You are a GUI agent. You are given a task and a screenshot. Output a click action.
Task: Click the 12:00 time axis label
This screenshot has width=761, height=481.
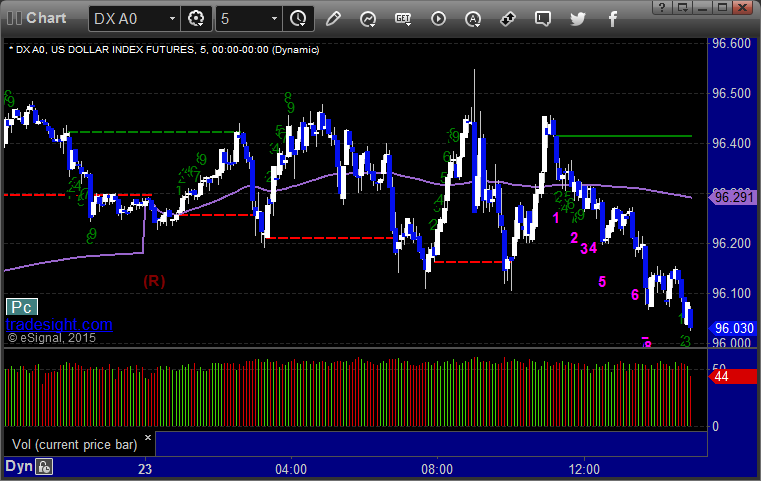click(584, 469)
